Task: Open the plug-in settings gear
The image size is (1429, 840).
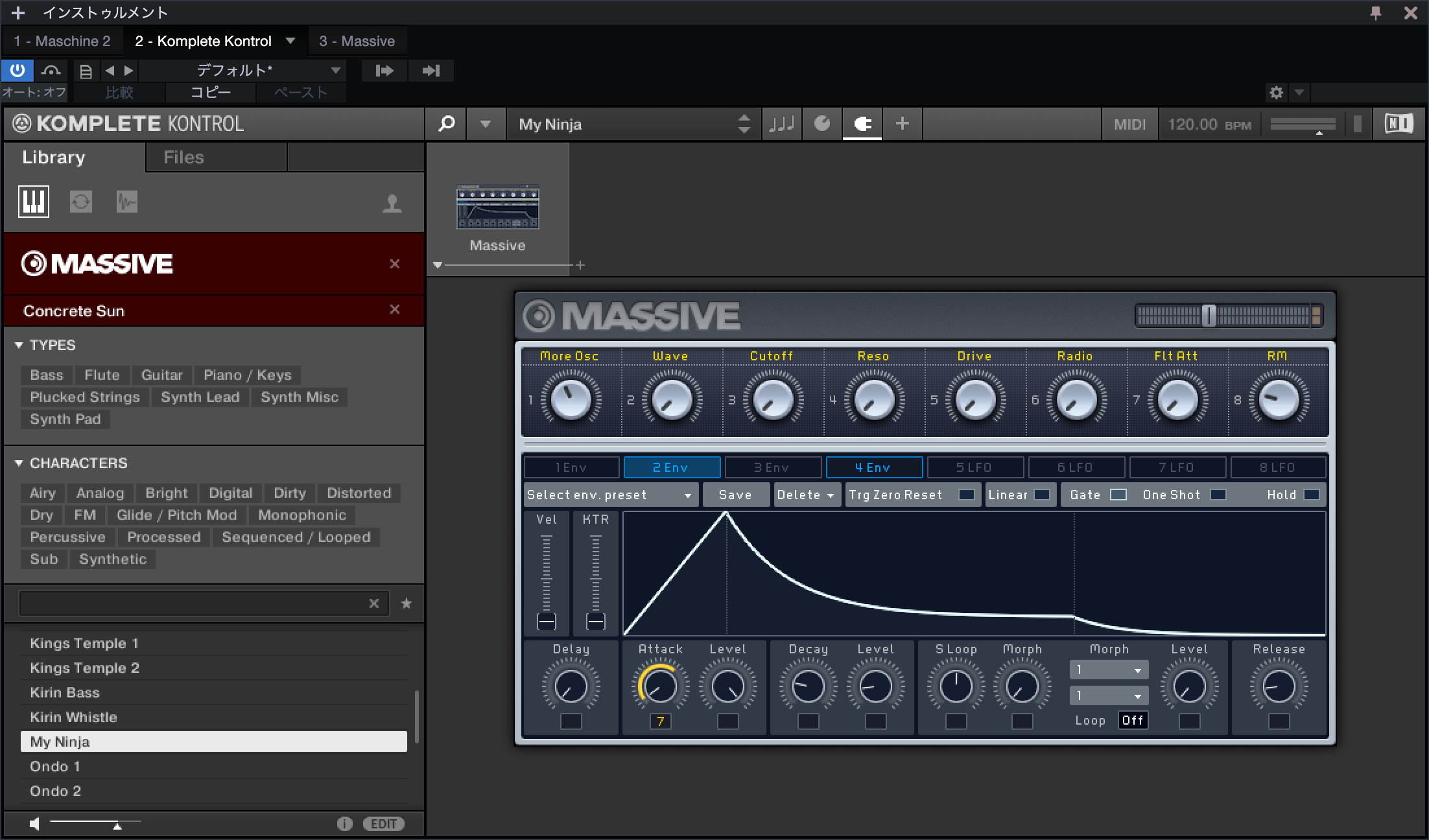Action: pos(1276,92)
